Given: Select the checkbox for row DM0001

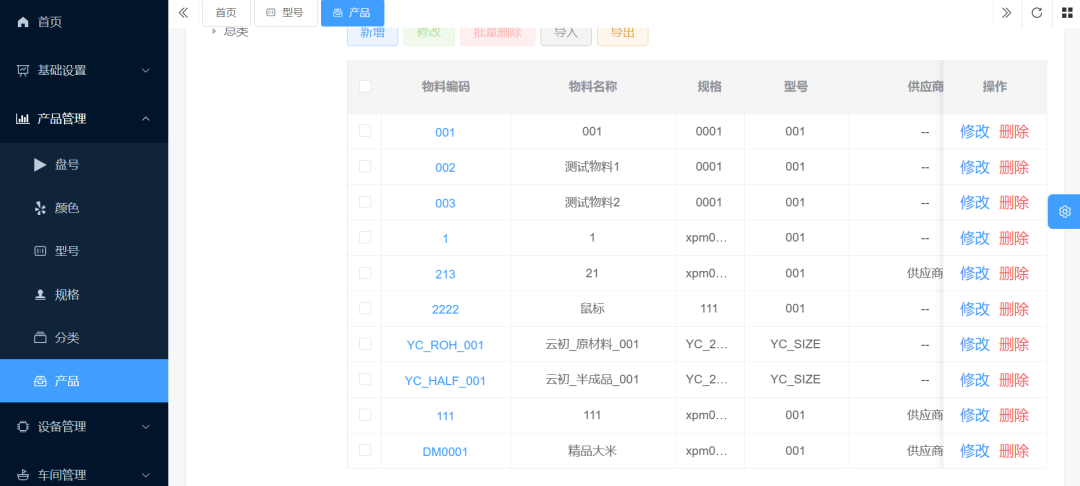Looking at the screenshot, I should (x=365, y=451).
